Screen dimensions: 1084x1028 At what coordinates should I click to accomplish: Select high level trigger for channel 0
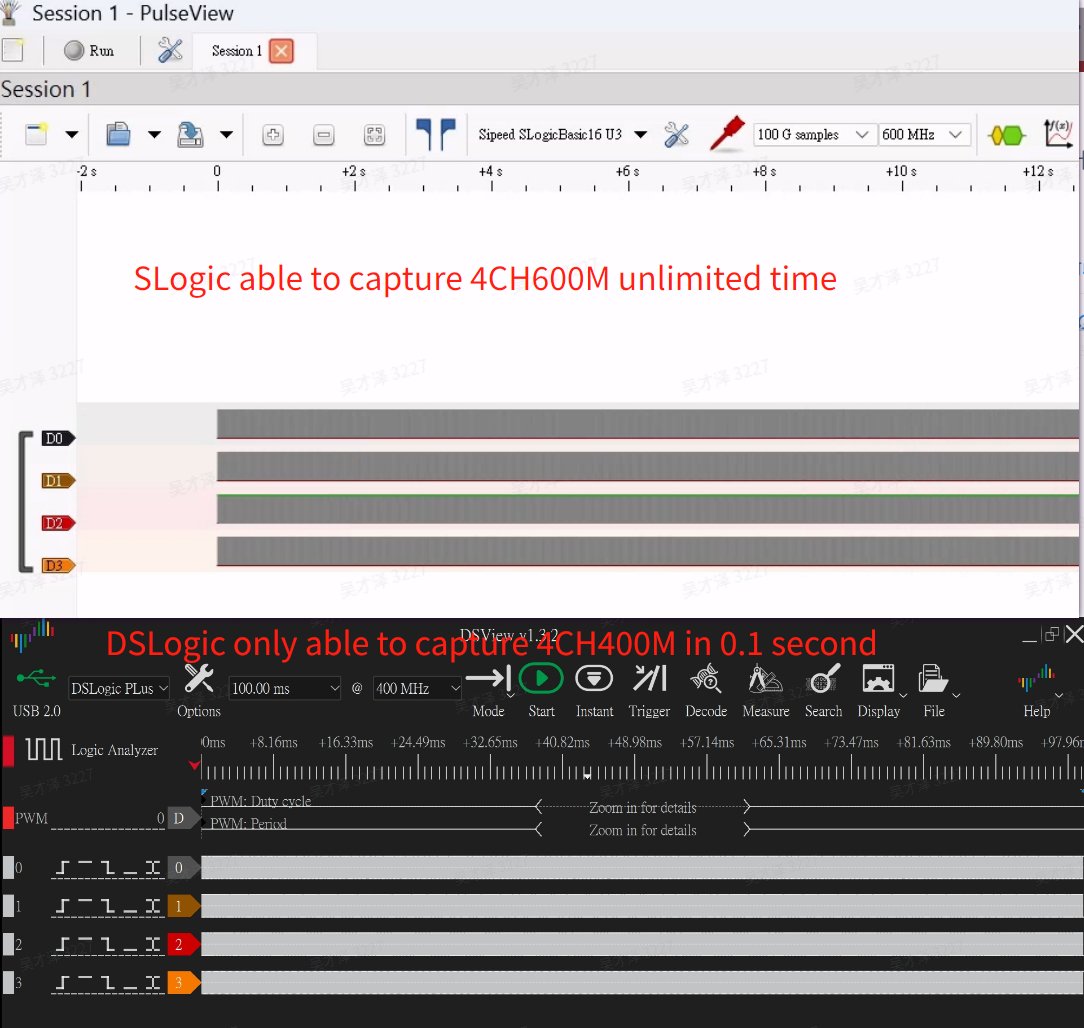coord(85,864)
